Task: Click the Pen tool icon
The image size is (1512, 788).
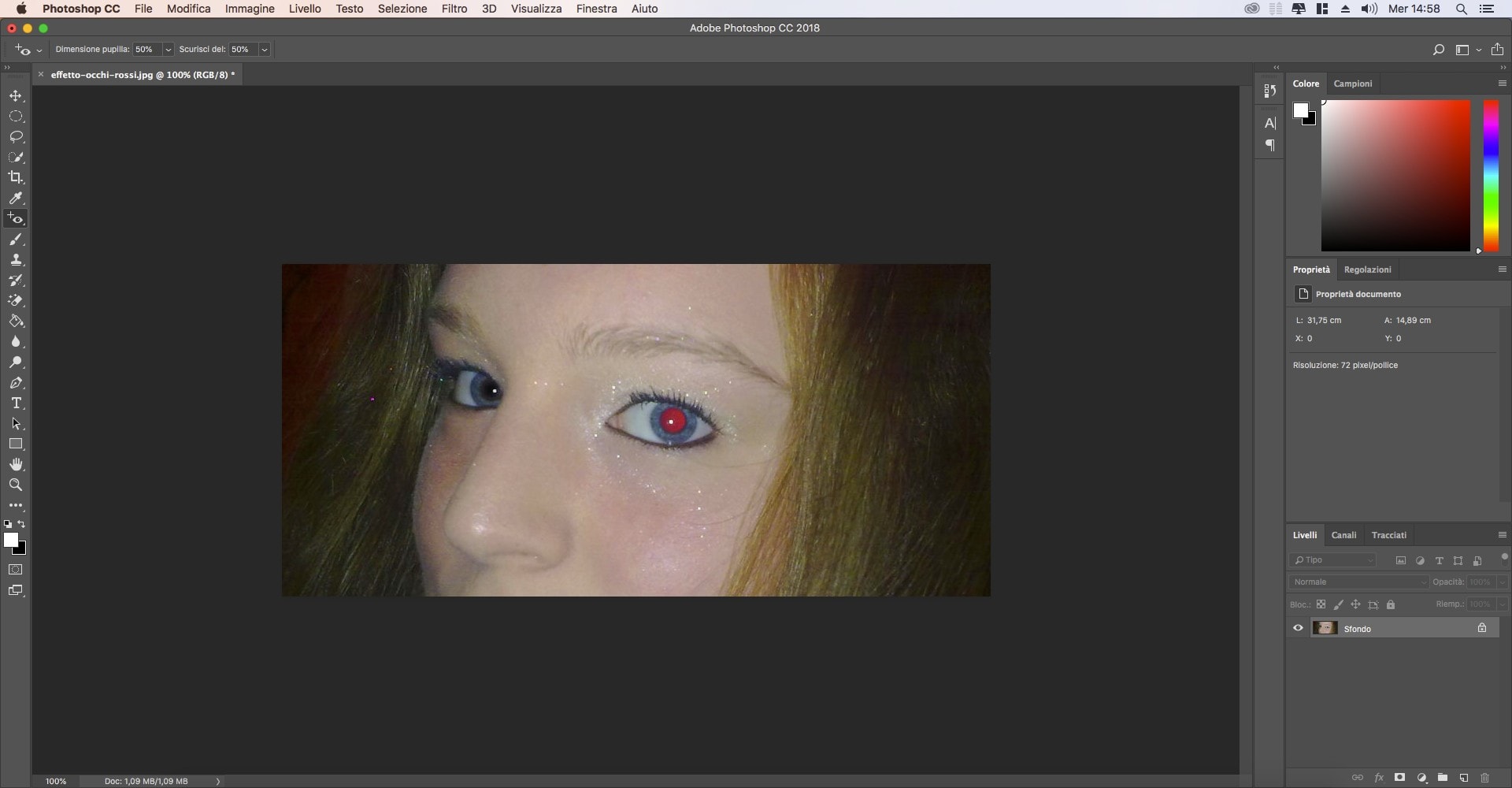Action: pos(16,383)
